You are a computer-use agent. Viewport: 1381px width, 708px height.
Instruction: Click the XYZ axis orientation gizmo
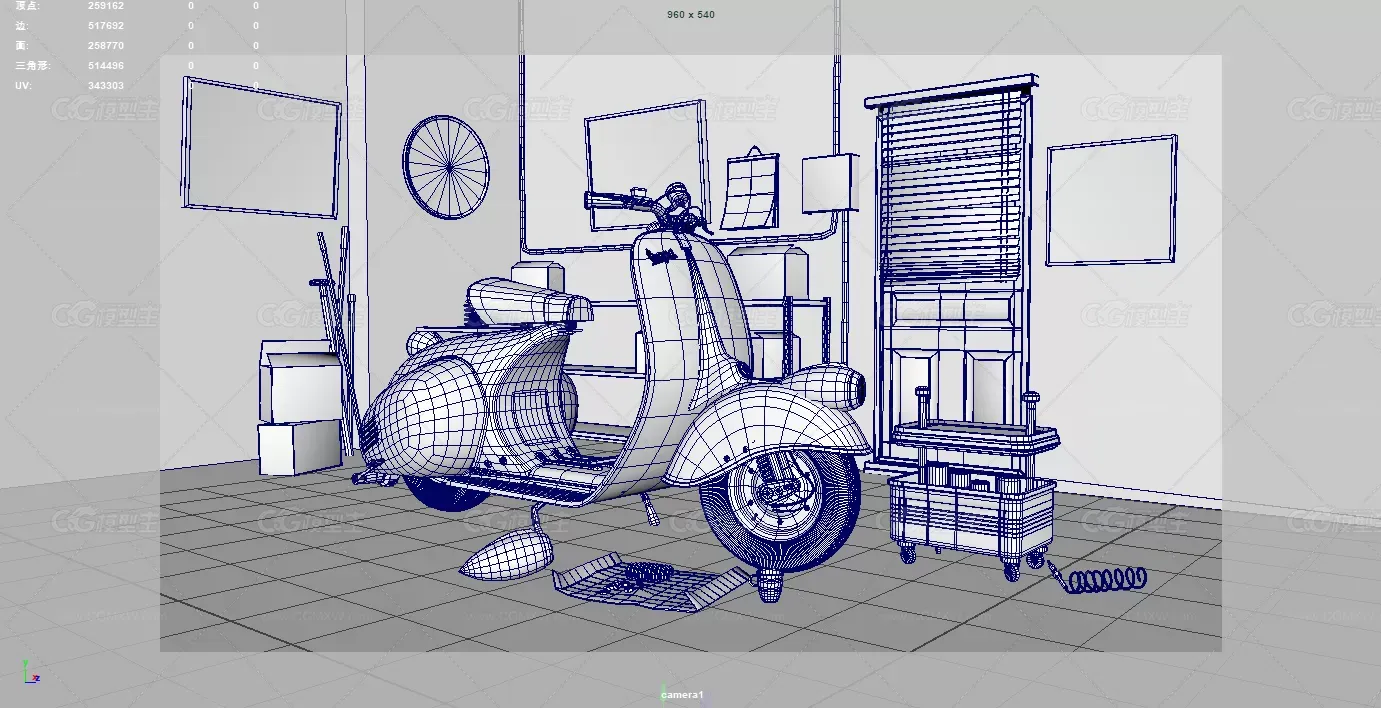[30, 671]
